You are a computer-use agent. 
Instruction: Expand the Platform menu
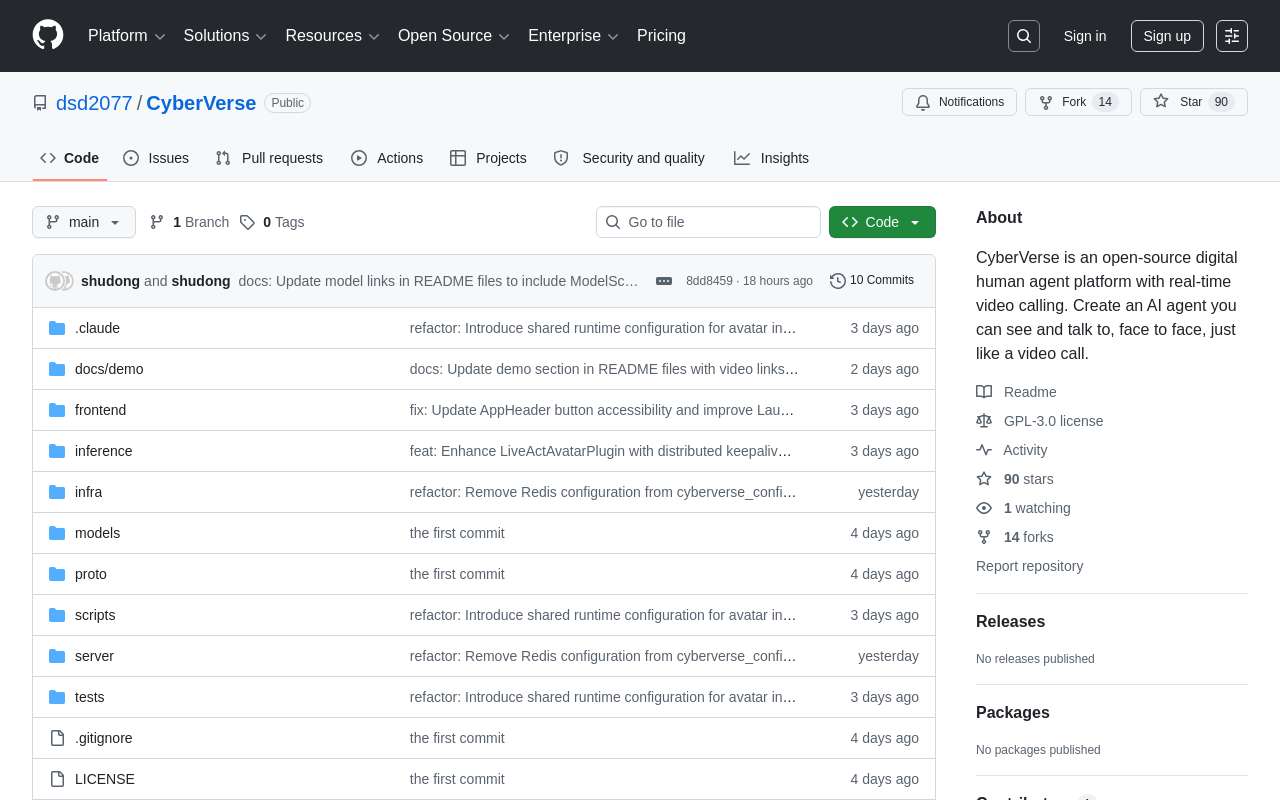[x=126, y=36]
